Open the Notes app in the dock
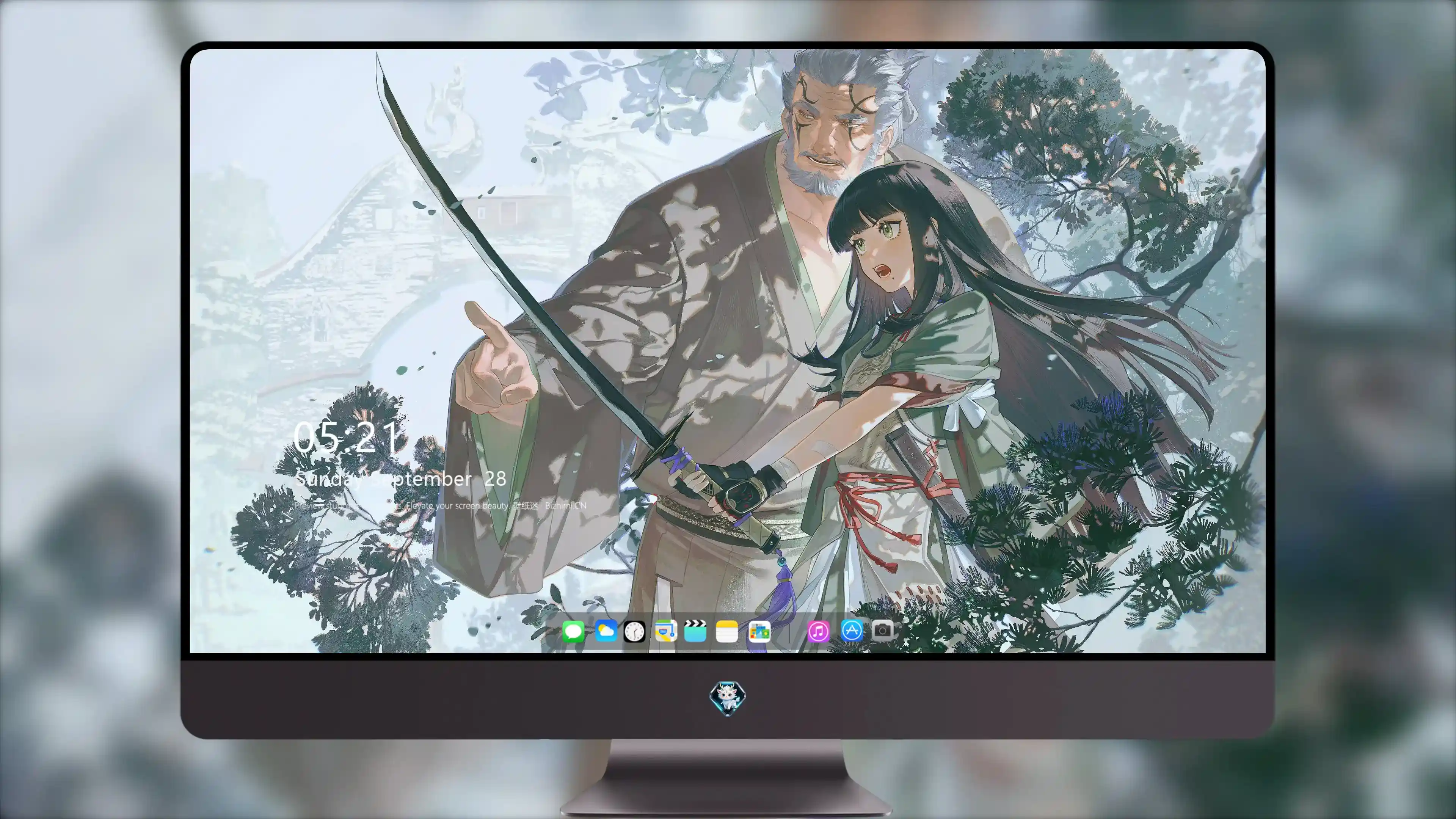Image resolution: width=1456 pixels, height=819 pixels. 727,631
